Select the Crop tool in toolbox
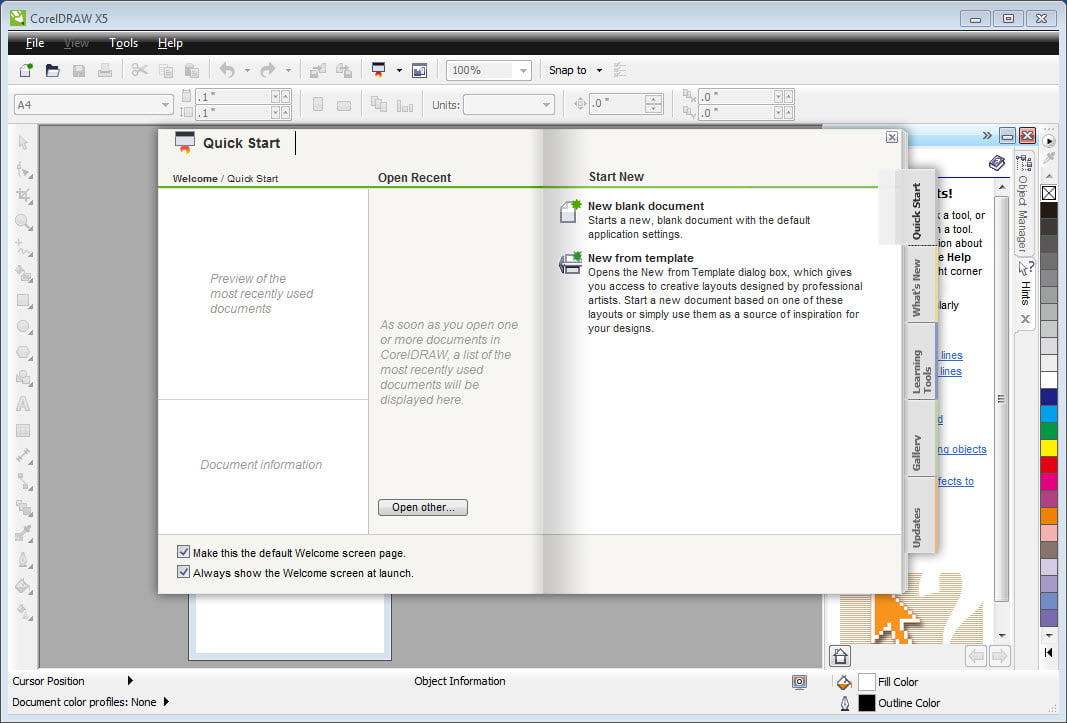This screenshot has height=723, width=1067. [24, 196]
